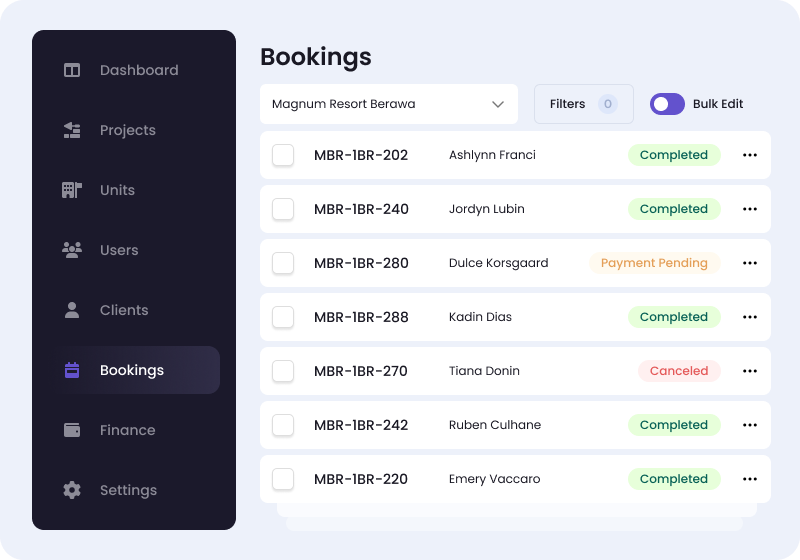The width and height of the screenshot is (800, 560).
Task: Check the box for MBR-1BR-270
Action: point(283,371)
